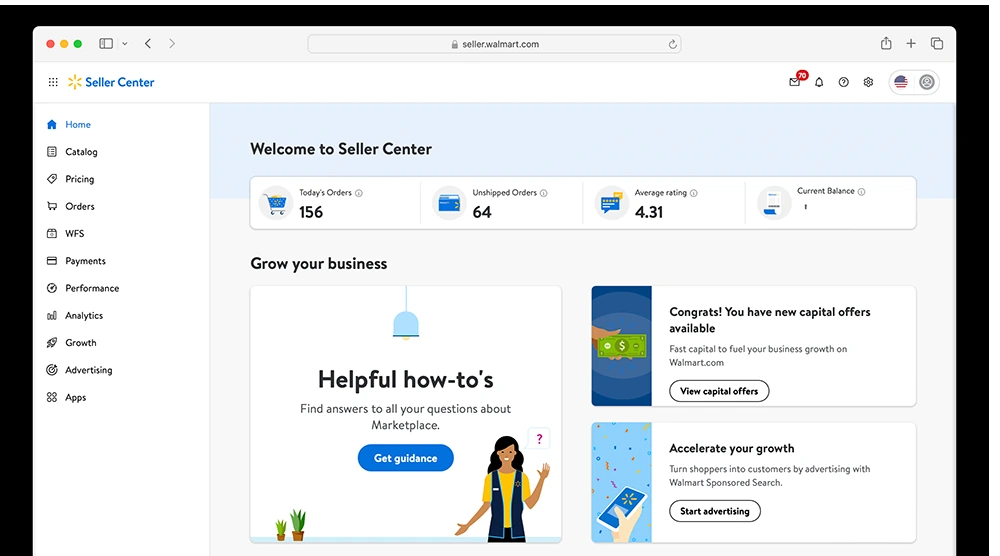This screenshot has width=1000, height=556.
Task: Click the info icon next to Current Balance
Action: tap(861, 192)
